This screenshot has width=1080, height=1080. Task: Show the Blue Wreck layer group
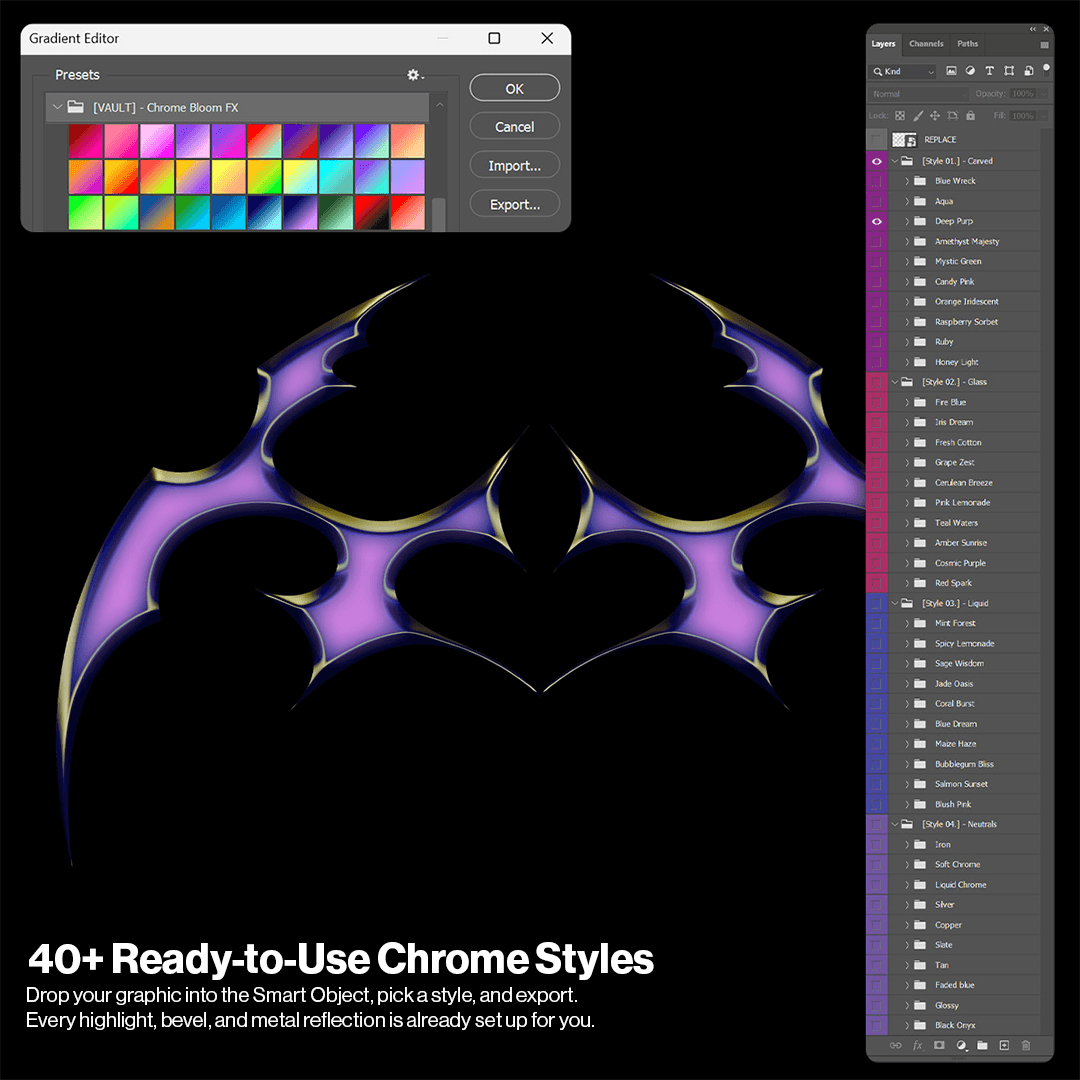click(877, 181)
